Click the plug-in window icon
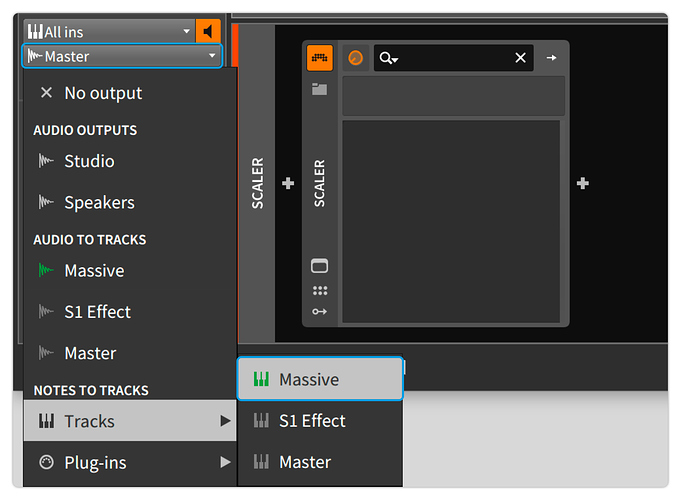680x500 pixels. (320, 265)
